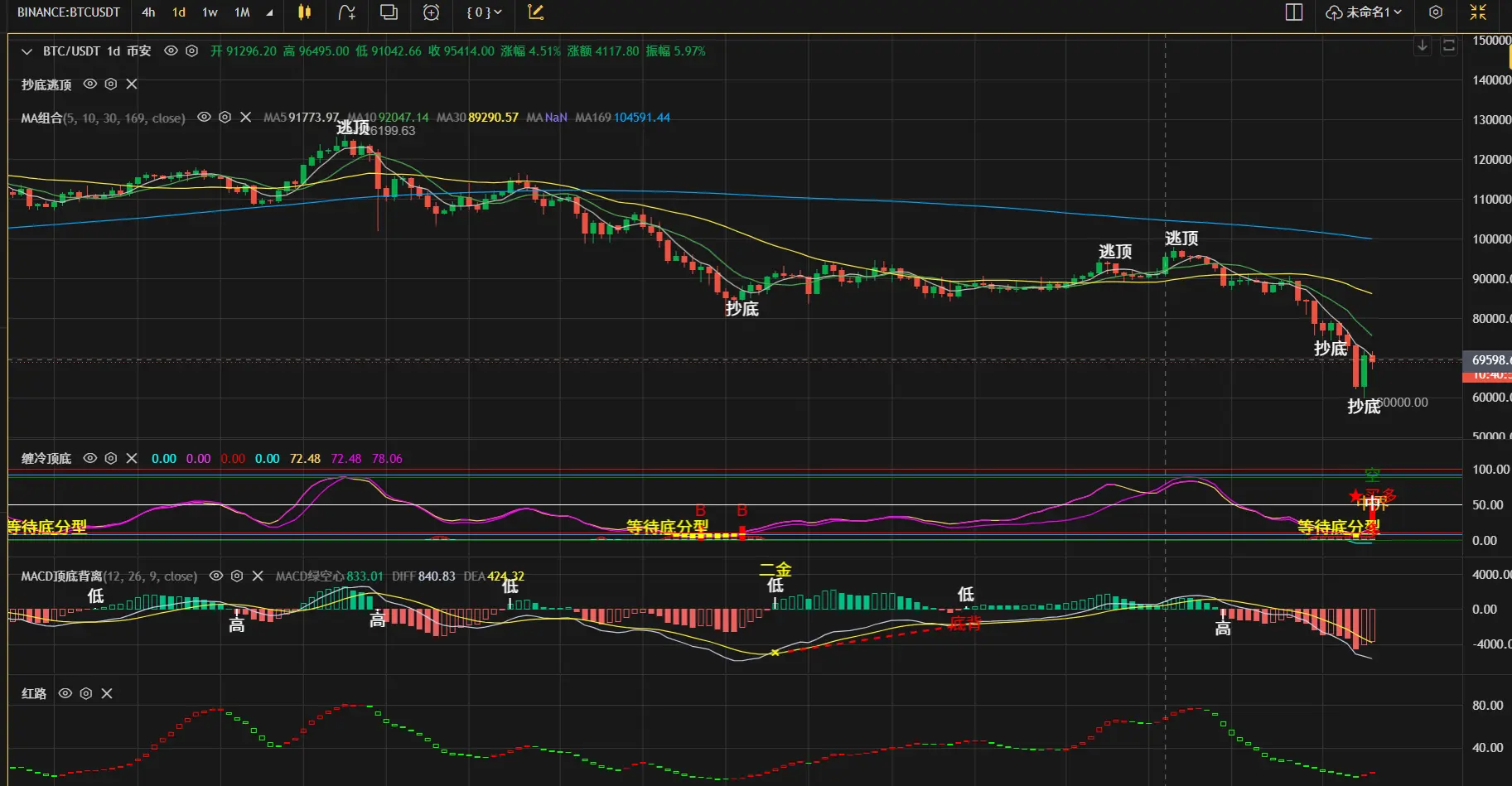Open settings for BTC/USDT main series

[191, 51]
